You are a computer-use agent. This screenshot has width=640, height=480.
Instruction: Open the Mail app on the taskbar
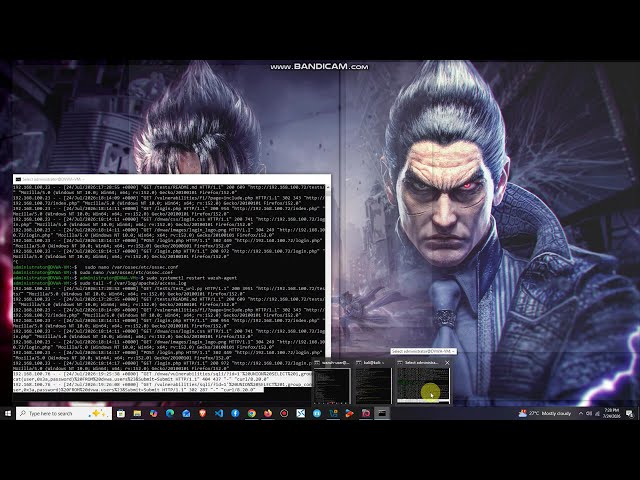[x=186, y=413]
